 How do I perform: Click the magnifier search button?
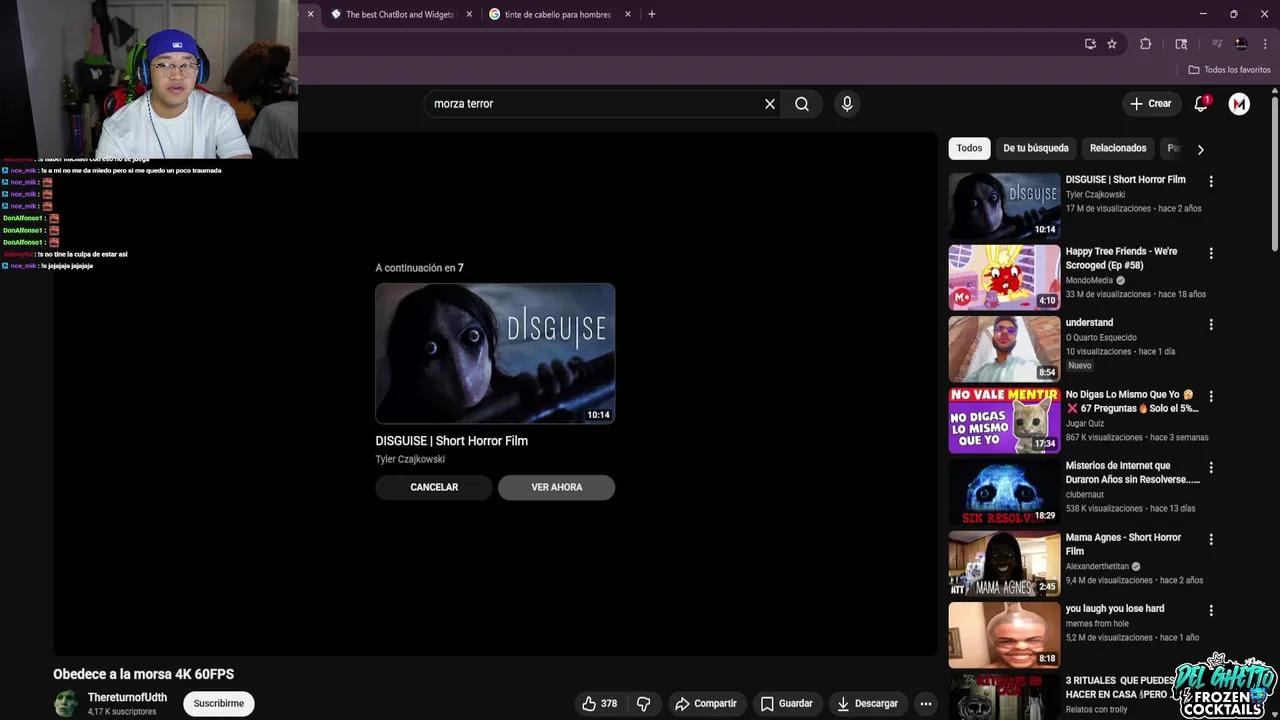tap(802, 104)
